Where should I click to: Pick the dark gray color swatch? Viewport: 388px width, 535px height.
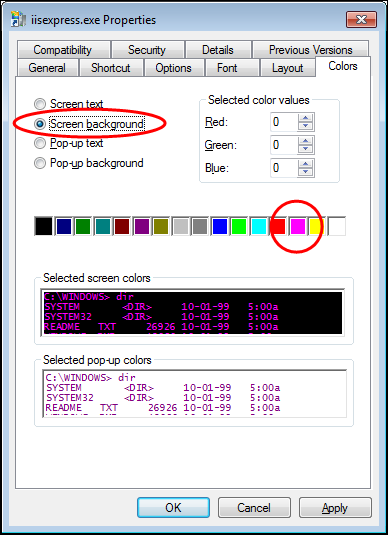pos(200,226)
